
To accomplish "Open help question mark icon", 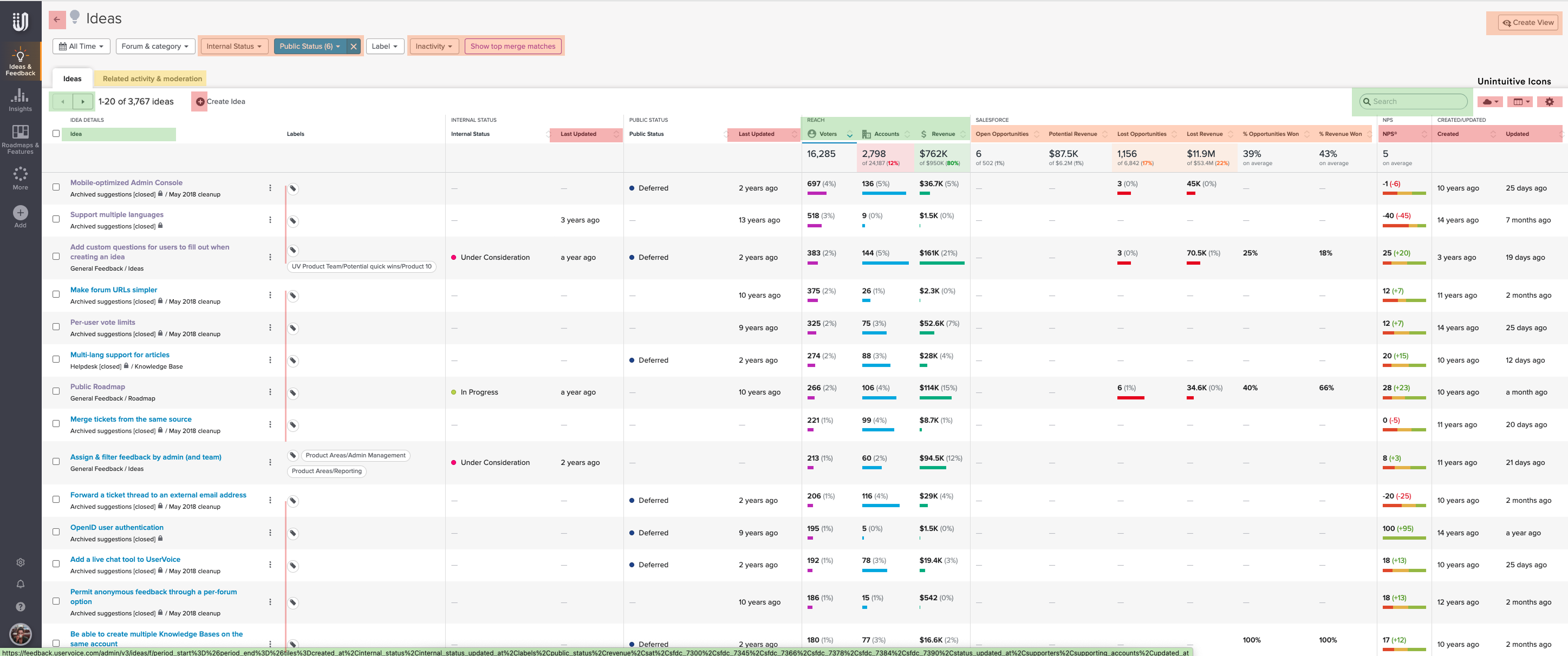I will point(20,607).
